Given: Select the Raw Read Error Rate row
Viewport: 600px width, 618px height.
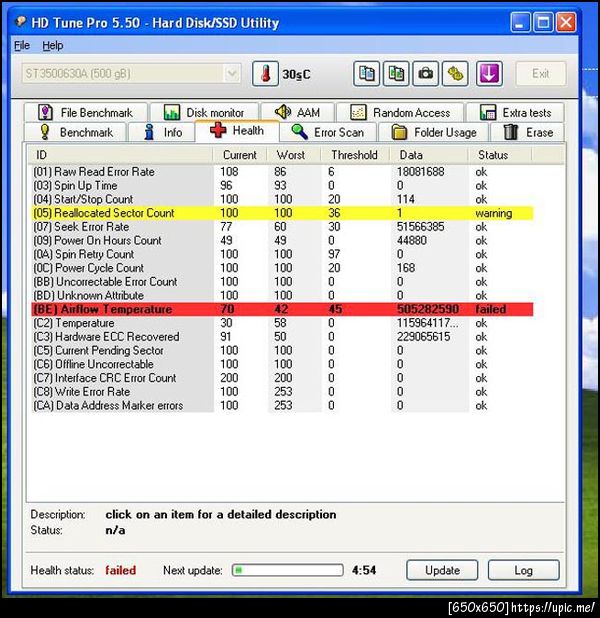Looking at the screenshot, I should [x=282, y=171].
